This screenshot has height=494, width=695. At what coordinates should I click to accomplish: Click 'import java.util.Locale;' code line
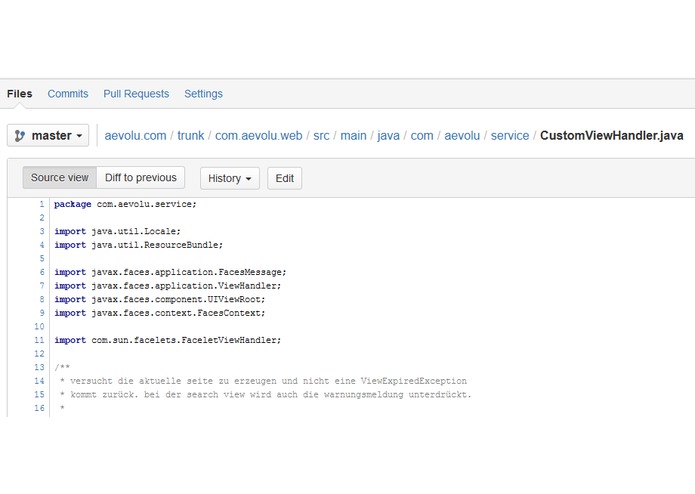coord(117,231)
